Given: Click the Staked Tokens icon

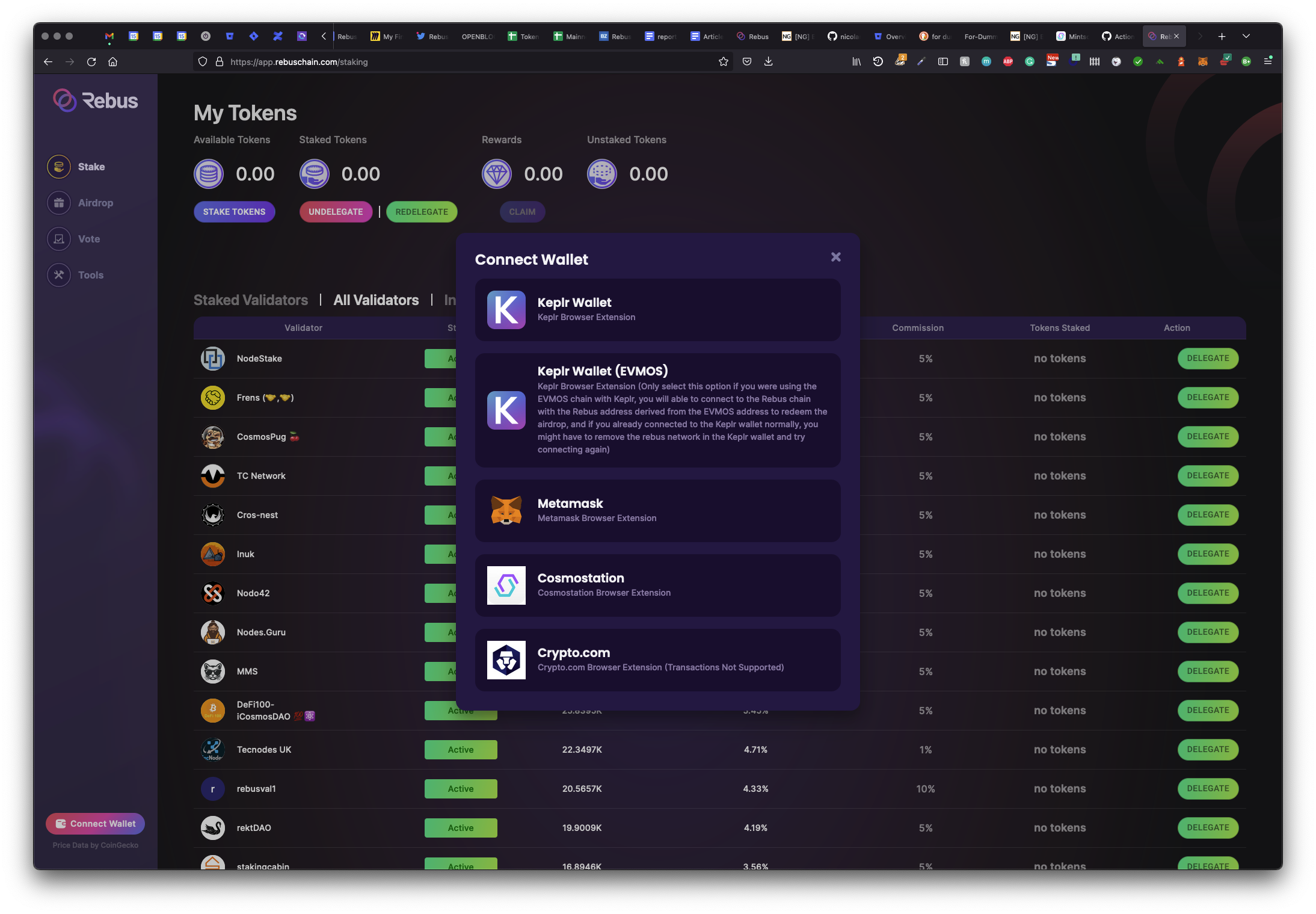Looking at the screenshot, I should (x=315, y=174).
